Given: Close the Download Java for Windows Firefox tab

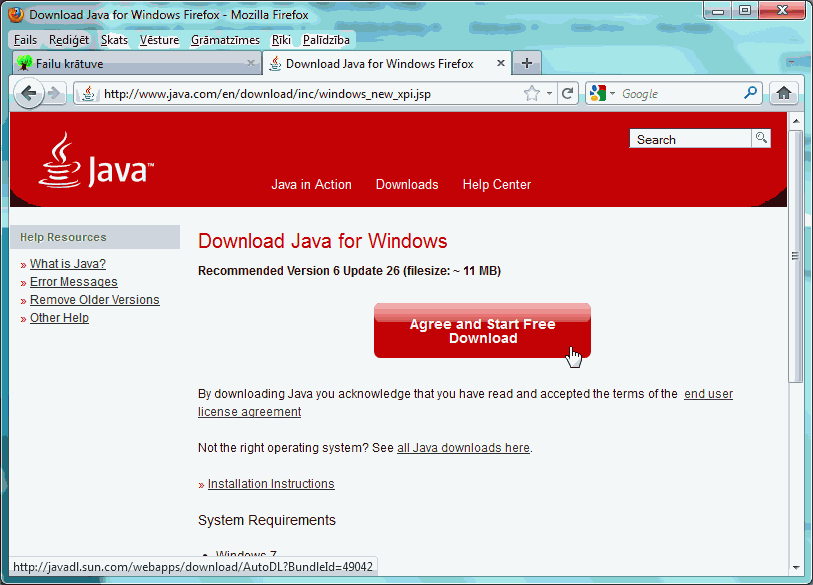Looking at the screenshot, I should pos(501,63).
